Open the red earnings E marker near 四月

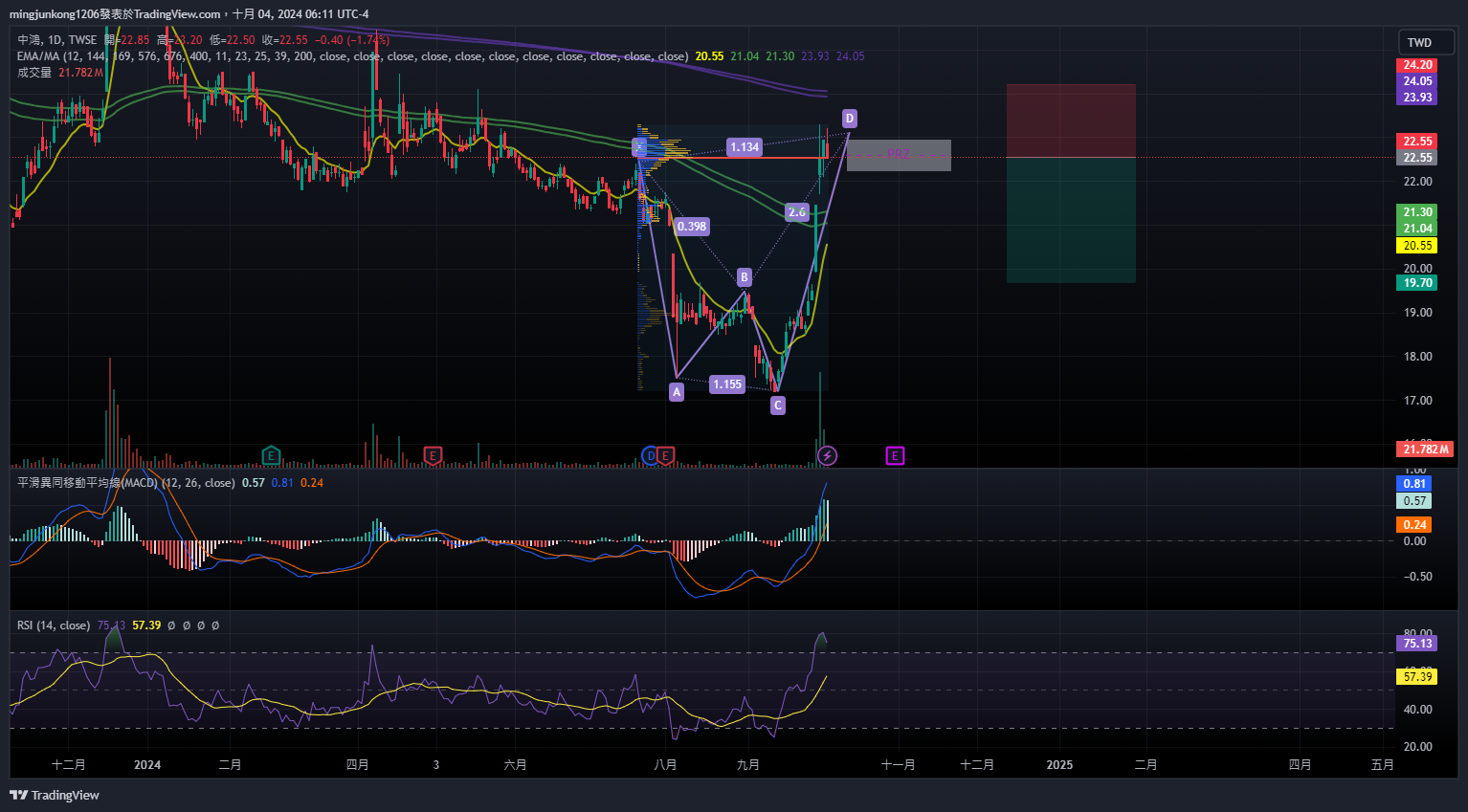tap(433, 455)
